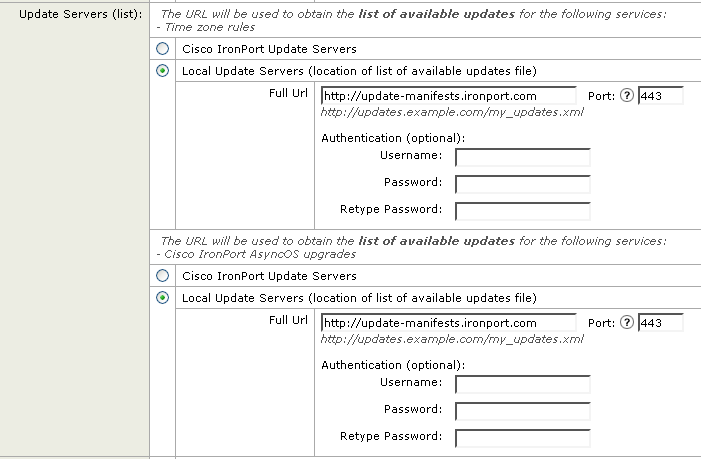
Task: Click the 'Update Servers (list):' label
Action: [x=80, y=14]
